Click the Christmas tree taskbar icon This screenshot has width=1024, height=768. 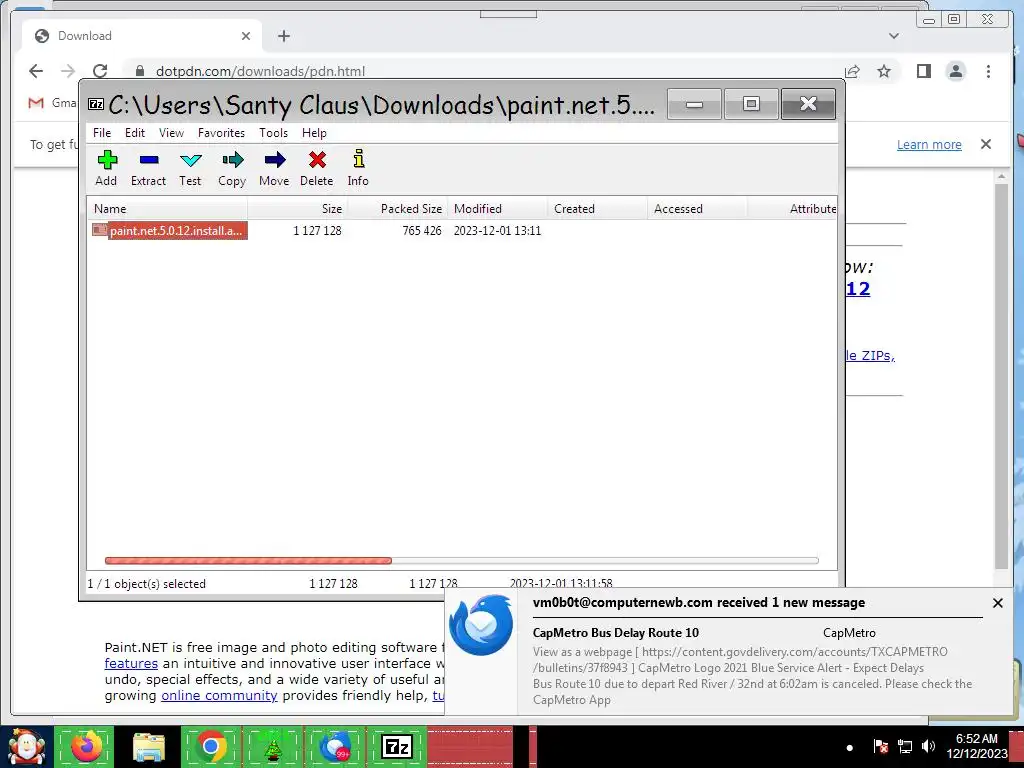point(272,747)
